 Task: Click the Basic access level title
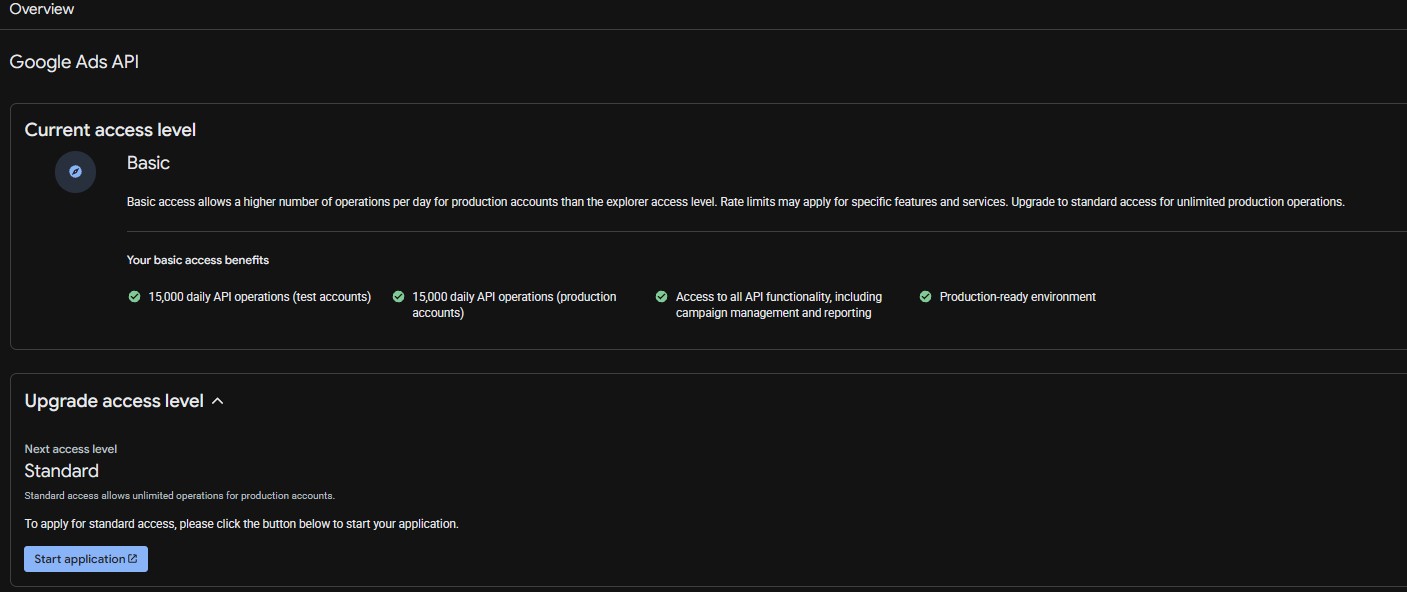tap(148, 163)
